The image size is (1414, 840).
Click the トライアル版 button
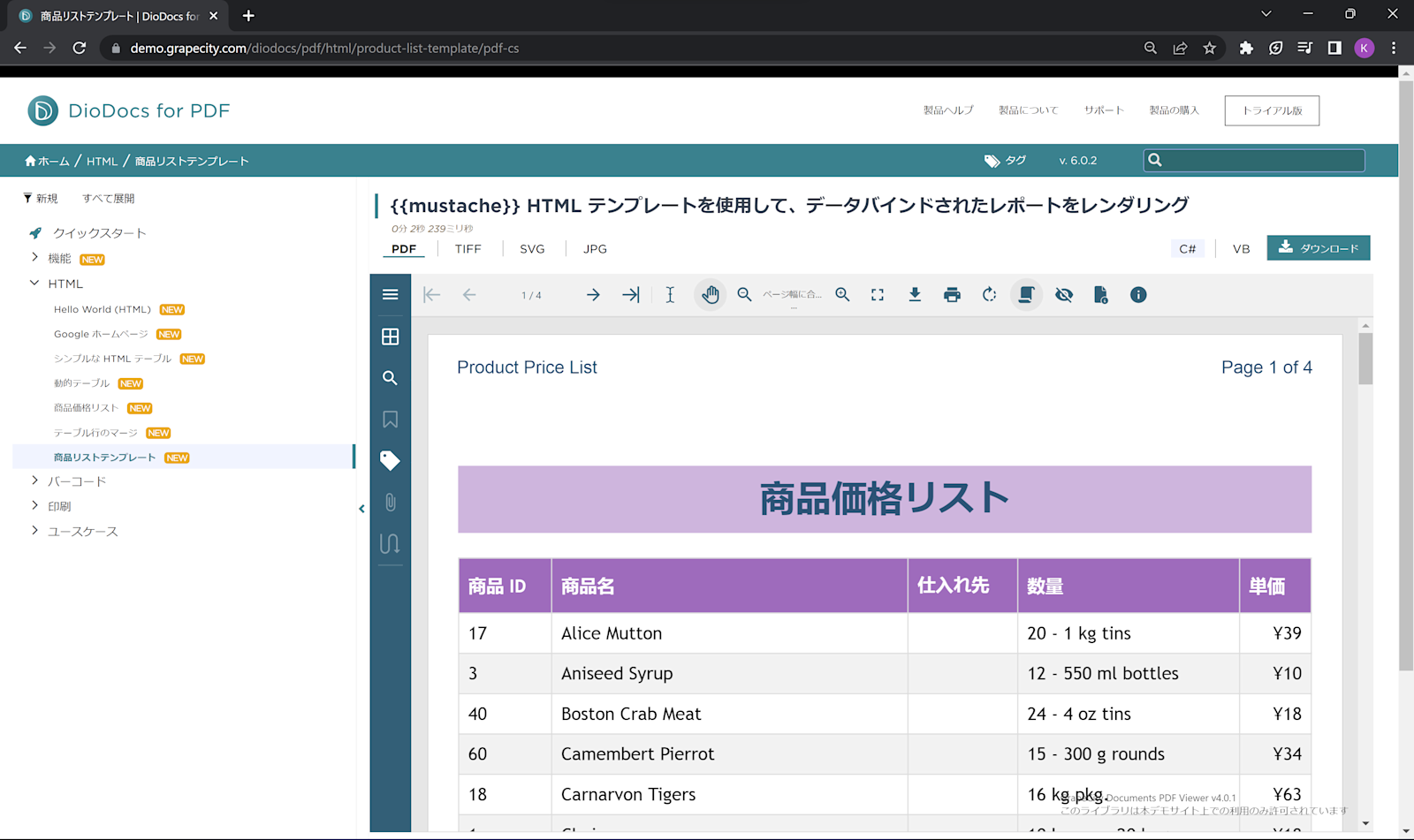1272,110
